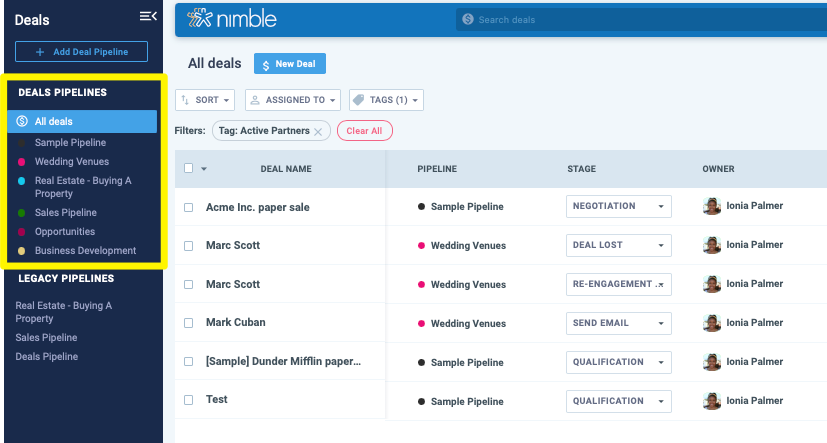827x443 pixels.
Task: Check the Marc Scott Re-engagement row checkbox
Action: [188, 284]
